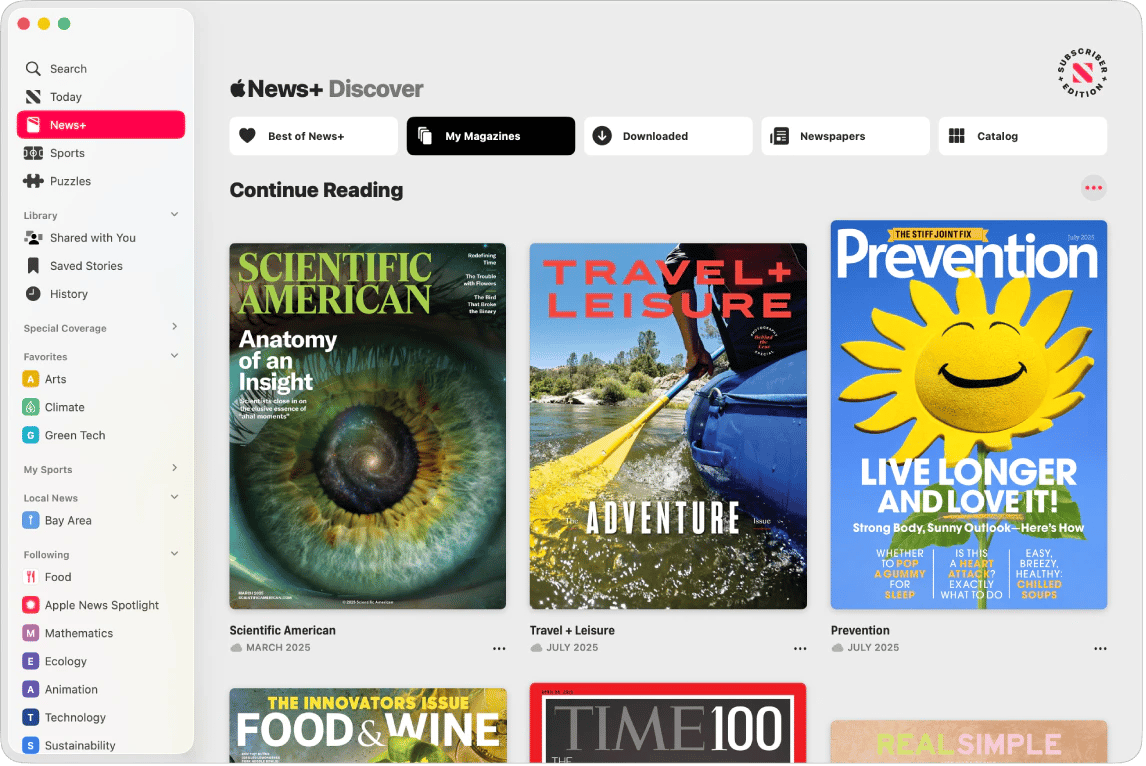
Task: Open the Climate favorite topic
Action: pyautogui.click(x=64, y=407)
